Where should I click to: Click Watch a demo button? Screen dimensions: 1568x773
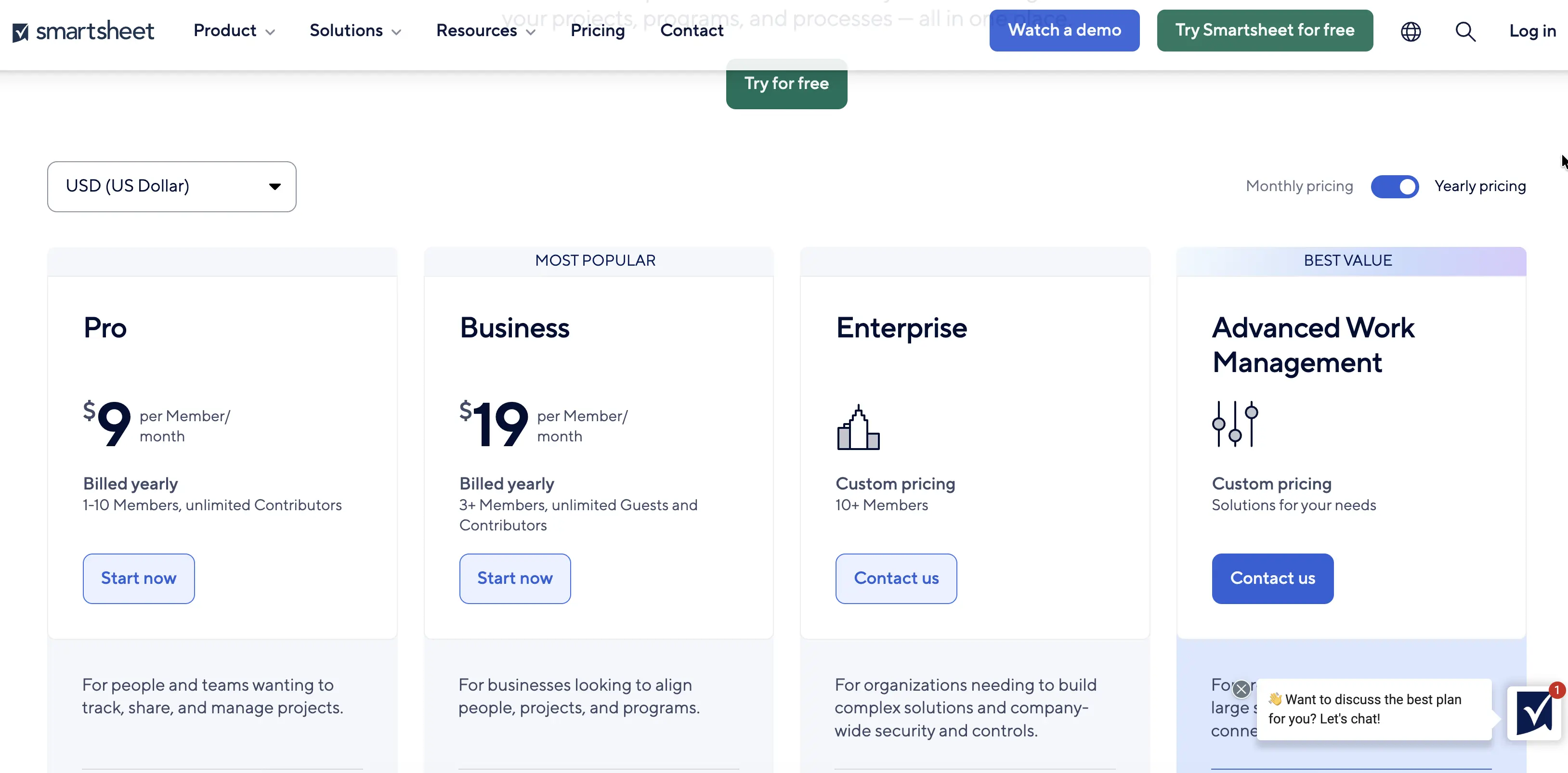[x=1064, y=30]
